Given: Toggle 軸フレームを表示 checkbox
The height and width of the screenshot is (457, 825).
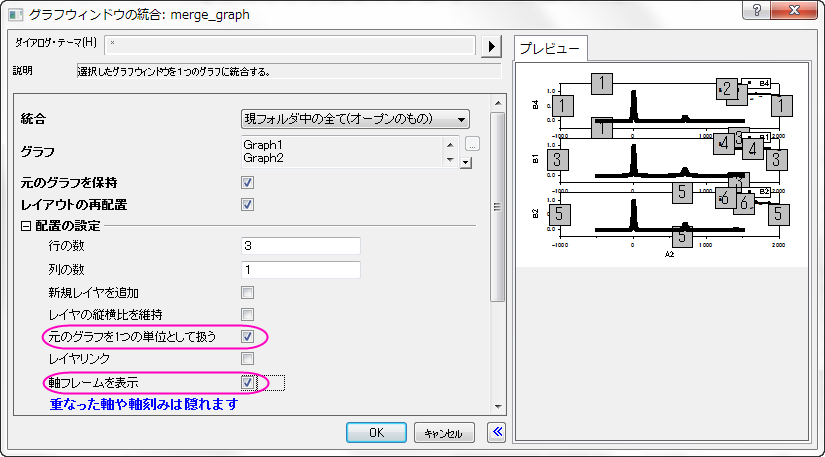Looking at the screenshot, I should 247,382.
